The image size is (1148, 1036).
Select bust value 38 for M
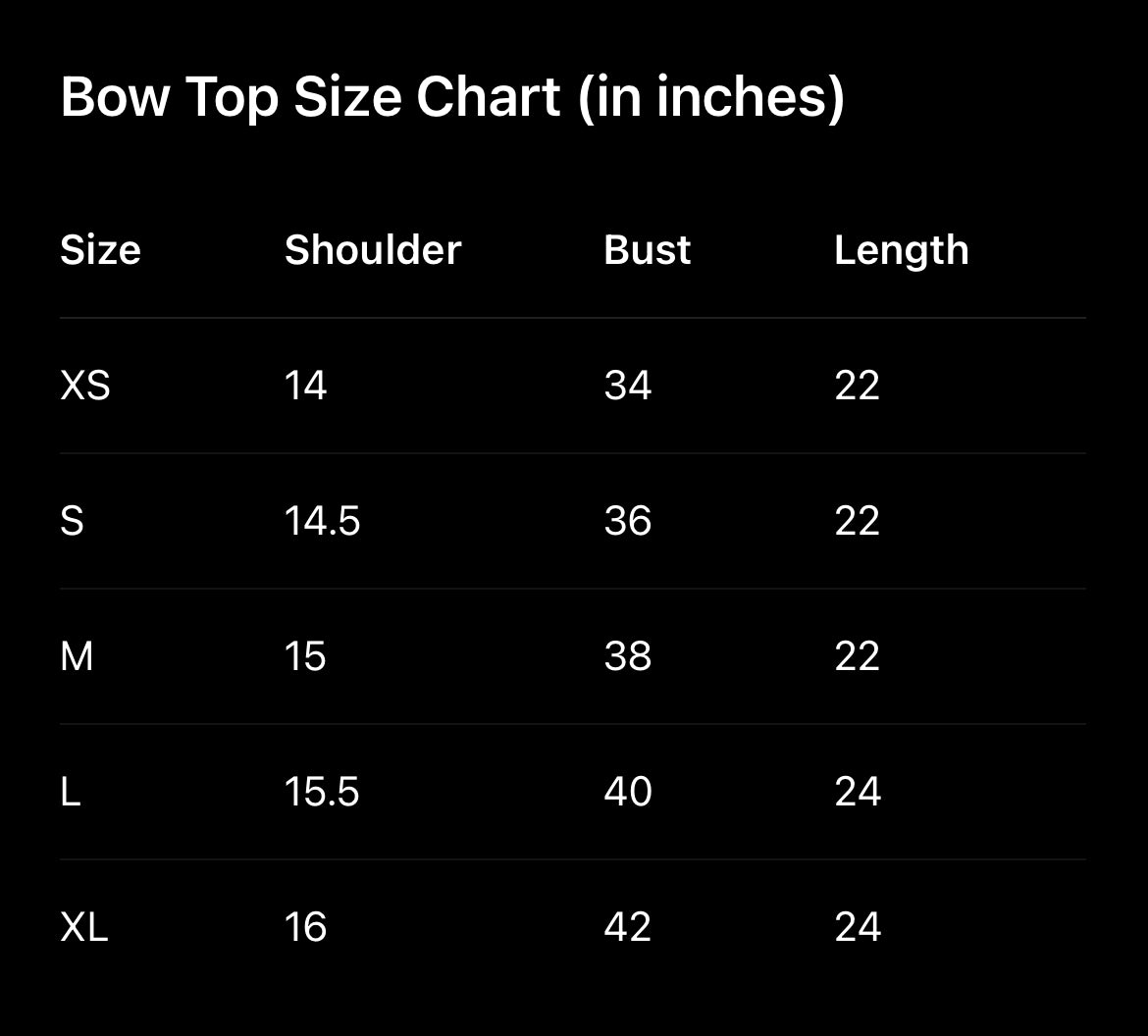tap(628, 656)
